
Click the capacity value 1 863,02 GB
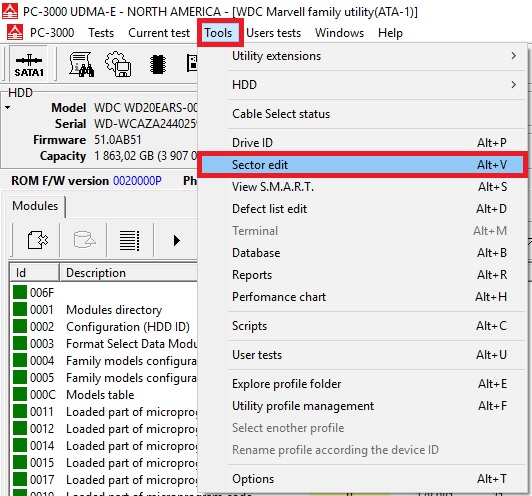pos(146,156)
